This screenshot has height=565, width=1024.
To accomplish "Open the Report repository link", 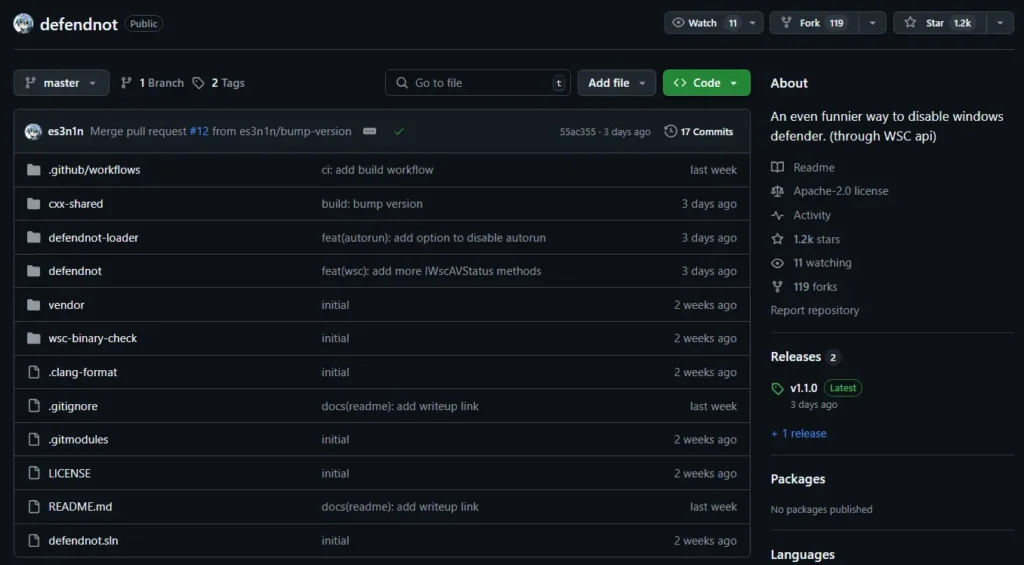I will (814, 310).
